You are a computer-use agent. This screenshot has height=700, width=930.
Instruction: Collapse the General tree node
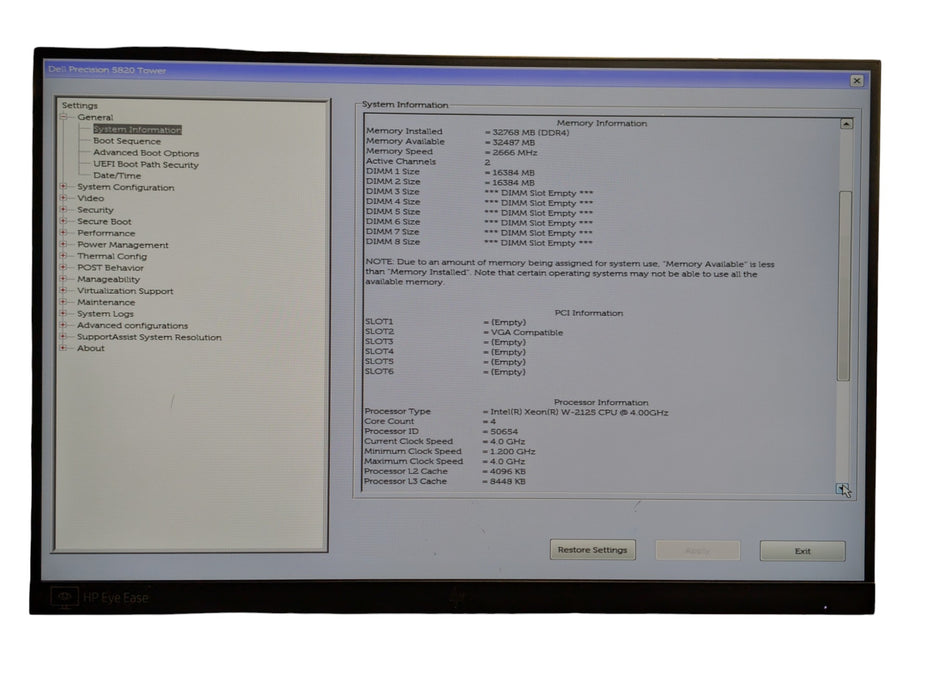(63, 117)
